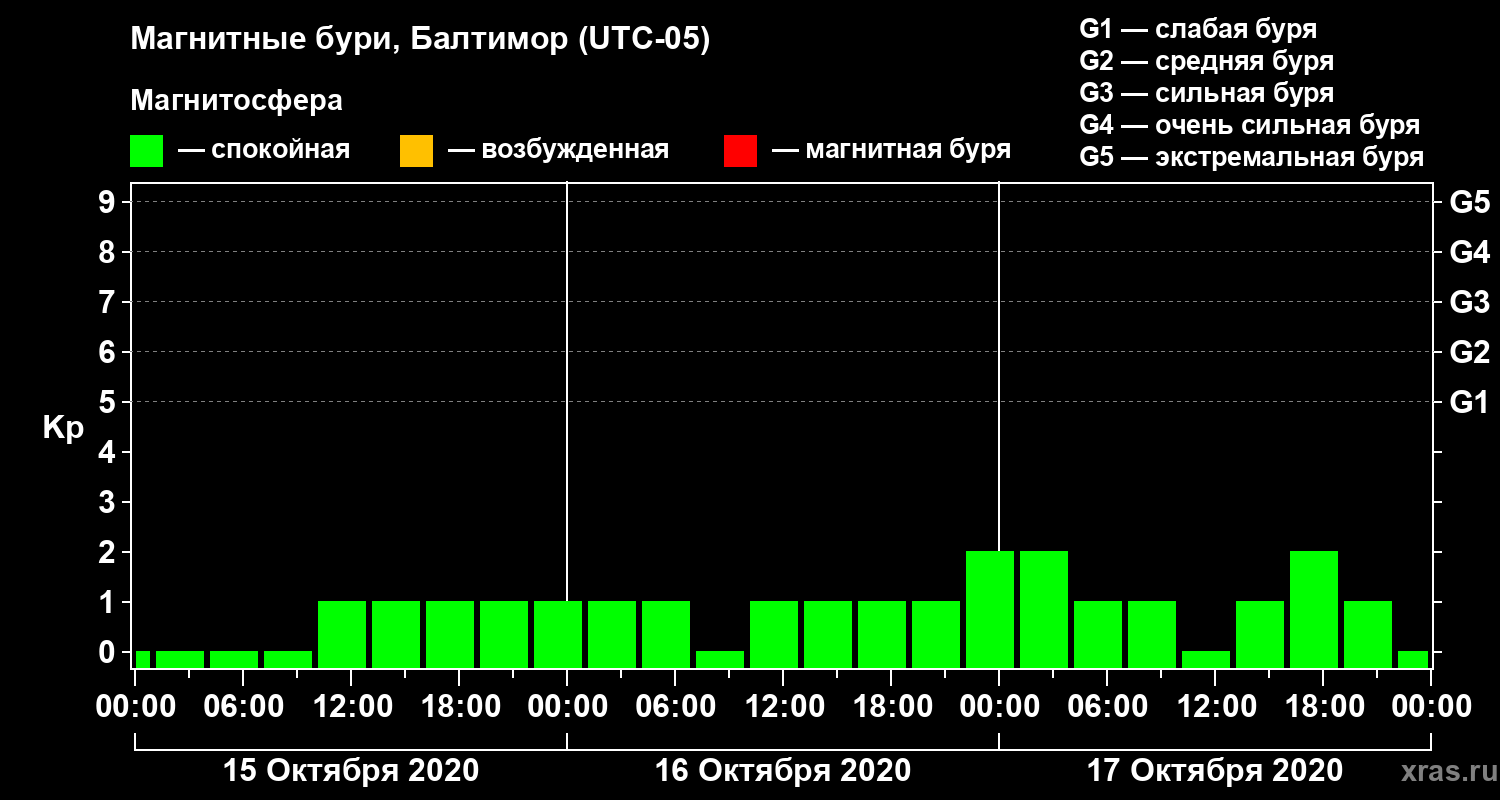Click the 'G2 — средняя буря' legend line

[x=1207, y=61]
